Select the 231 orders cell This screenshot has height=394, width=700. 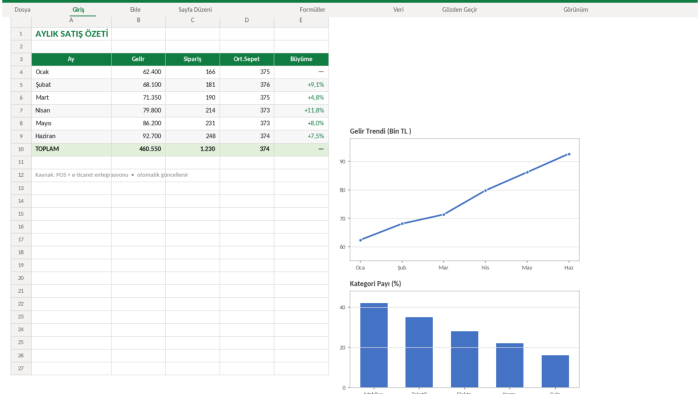[x=192, y=123]
